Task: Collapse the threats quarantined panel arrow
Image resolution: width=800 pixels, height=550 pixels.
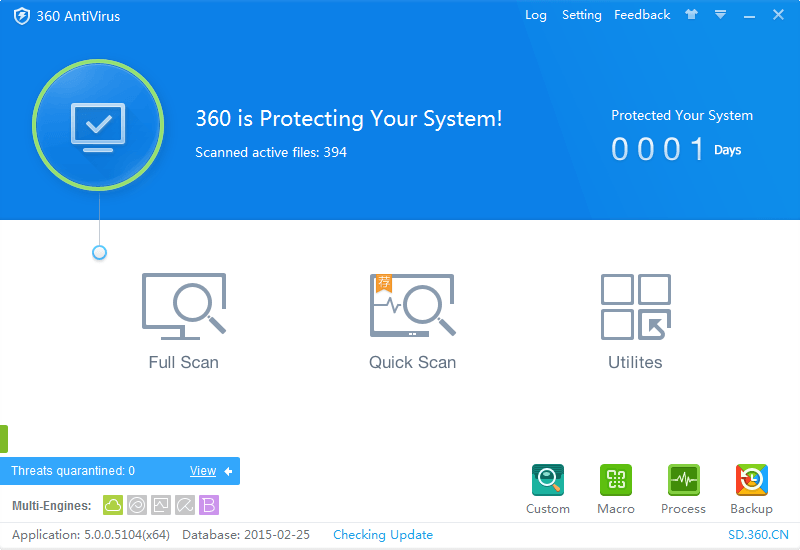Action: [x=228, y=471]
